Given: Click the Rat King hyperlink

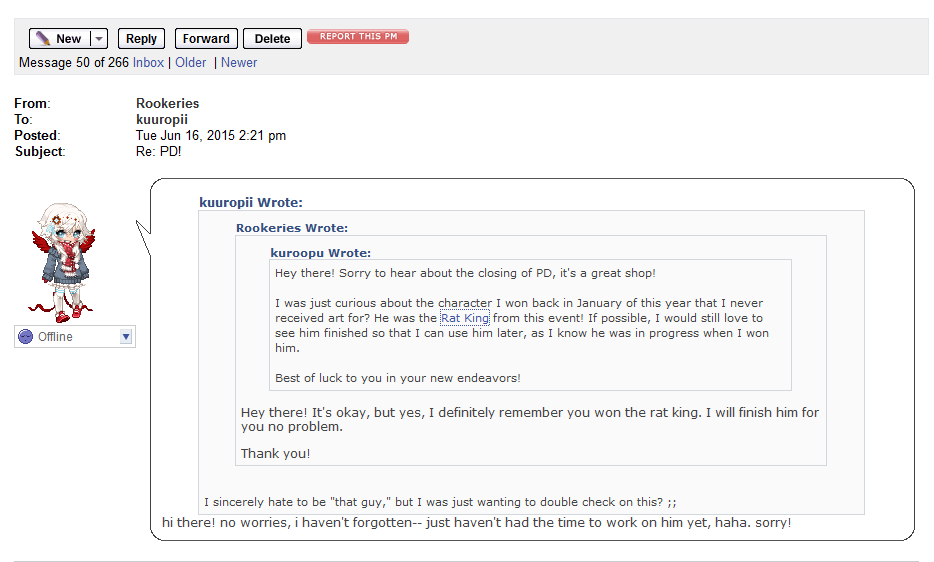Looking at the screenshot, I should pos(465,318).
